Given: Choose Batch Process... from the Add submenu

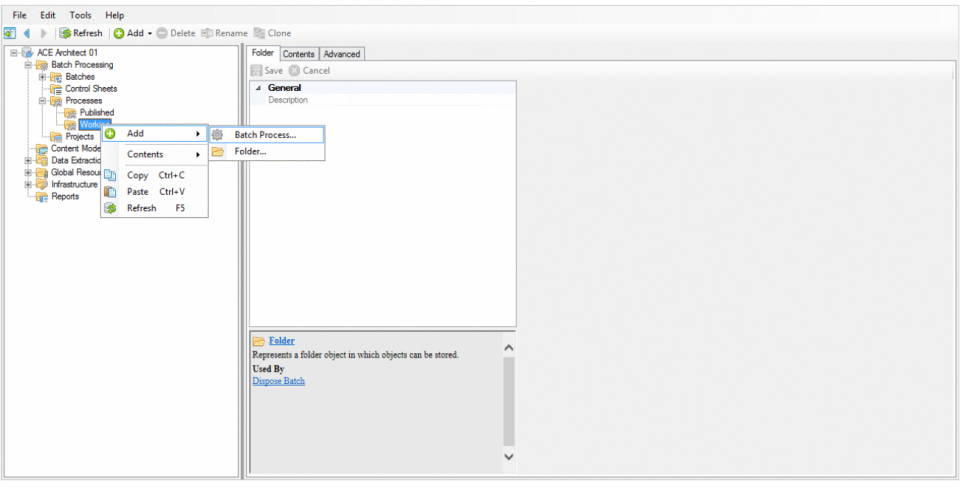Looking at the screenshot, I should coord(267,135).
